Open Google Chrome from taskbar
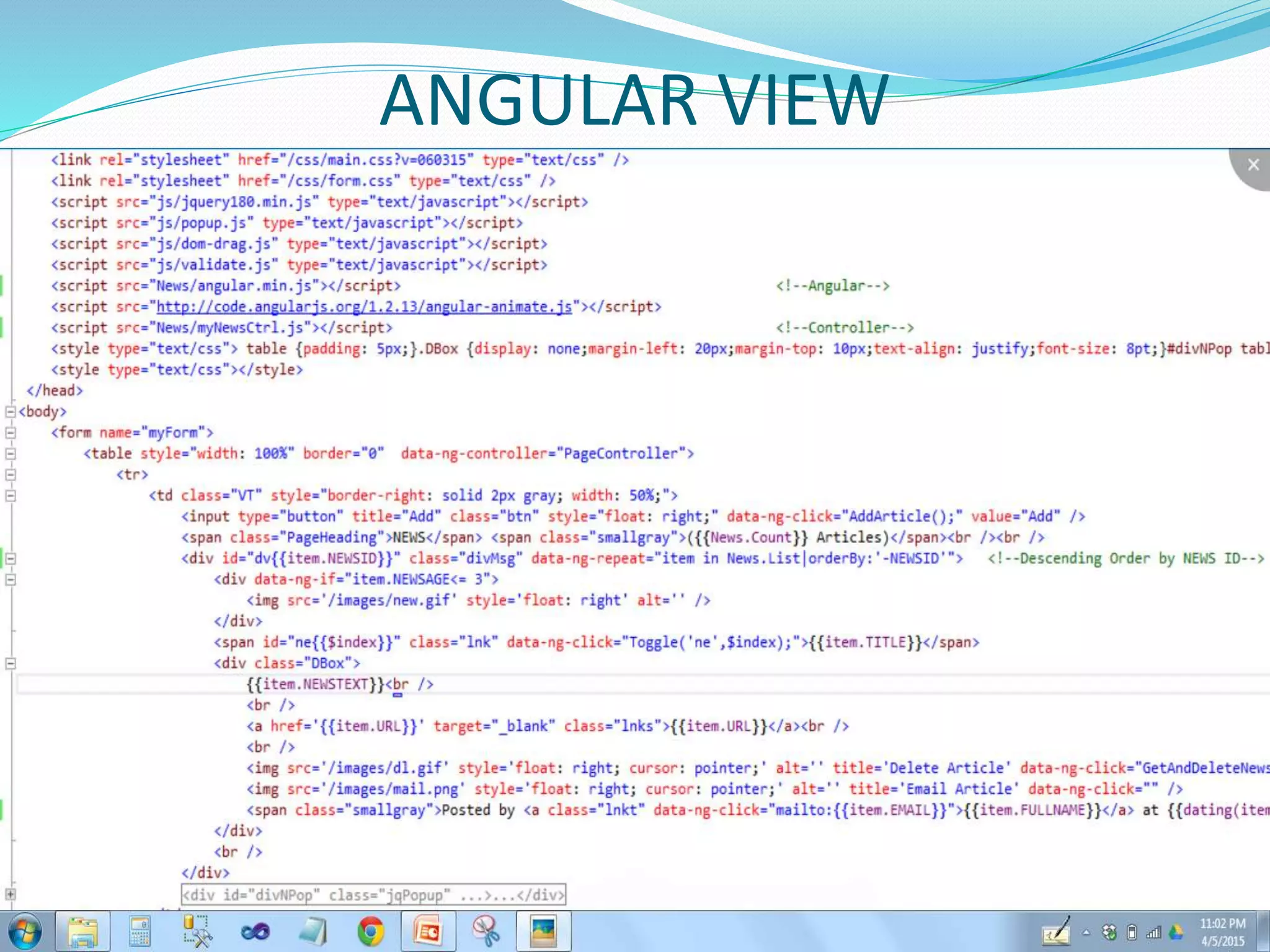This screenshot has width=1270, height=952. pos(370,932)
